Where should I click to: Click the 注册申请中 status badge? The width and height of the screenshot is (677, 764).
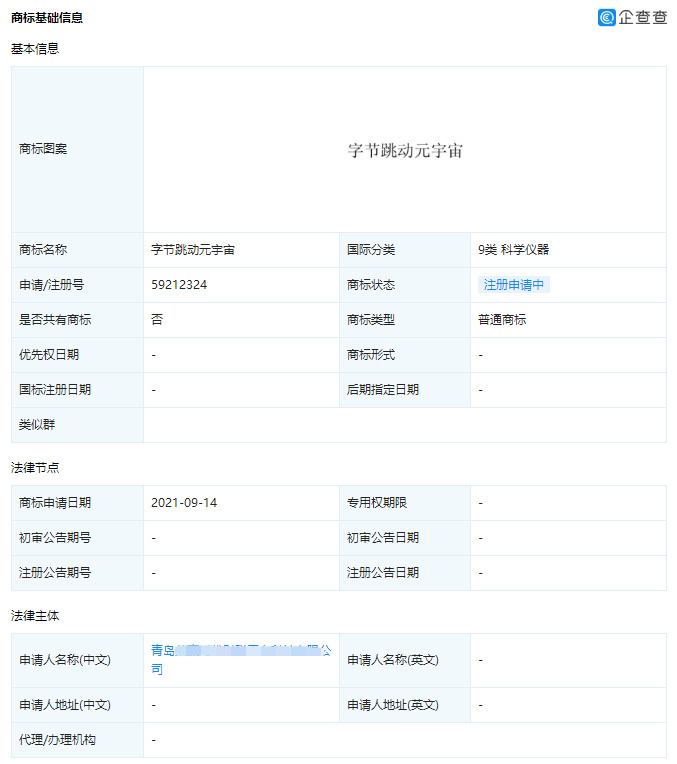click(x=514, y=285)
